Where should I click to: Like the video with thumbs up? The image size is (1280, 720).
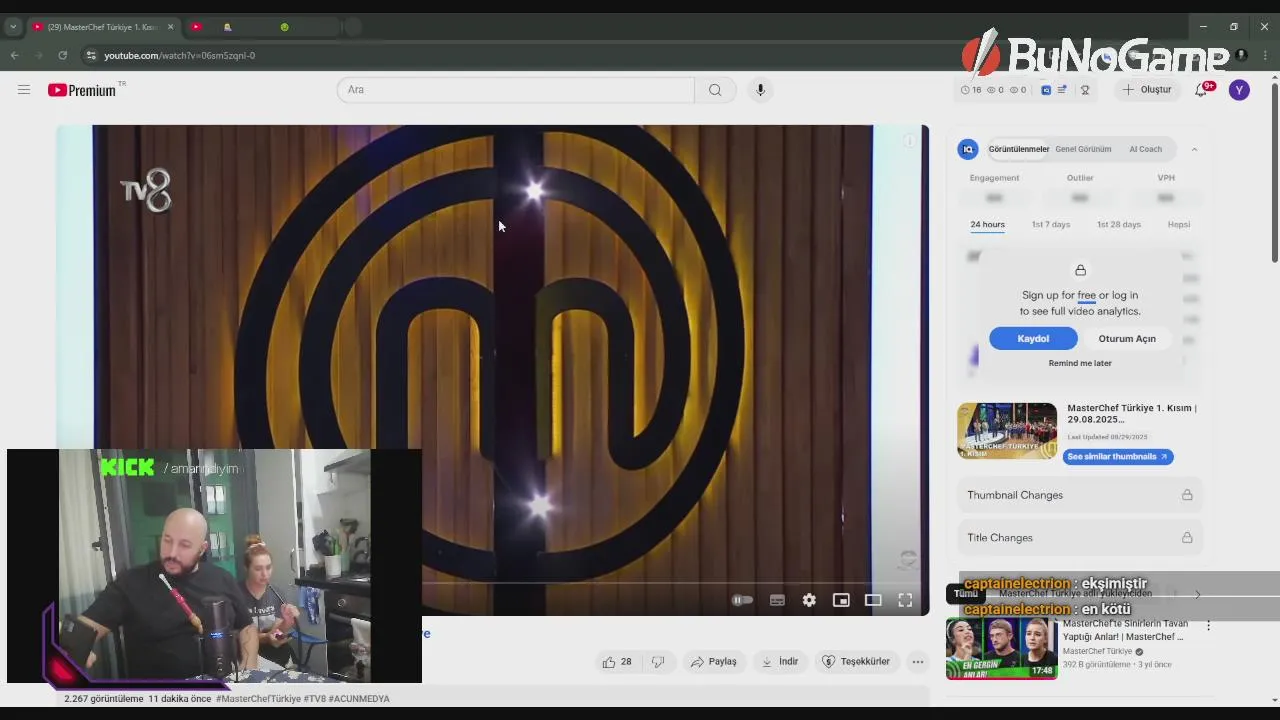click(608, 662)
